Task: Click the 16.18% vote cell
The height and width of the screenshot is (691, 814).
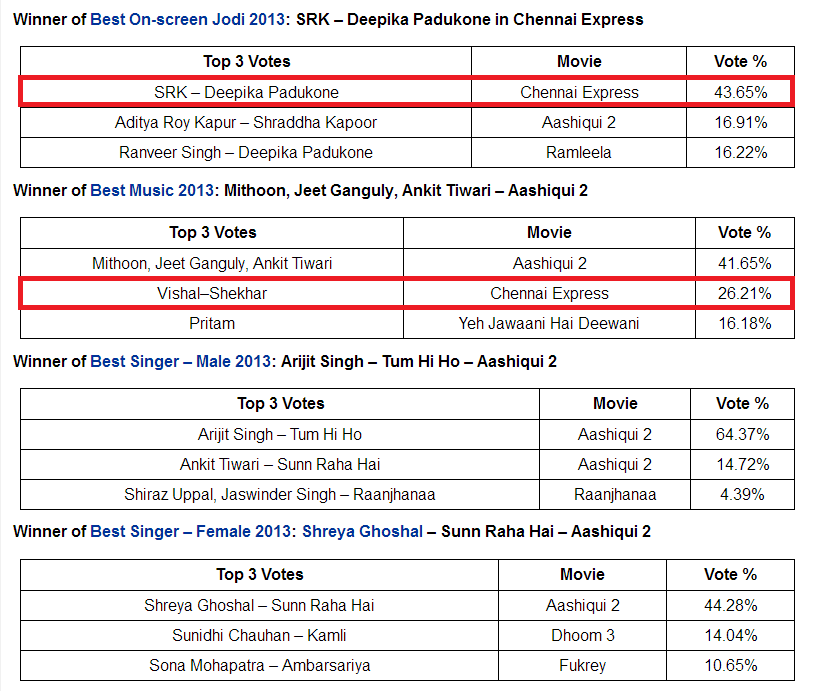Action: pyautogui.click(x=744, y=323)
